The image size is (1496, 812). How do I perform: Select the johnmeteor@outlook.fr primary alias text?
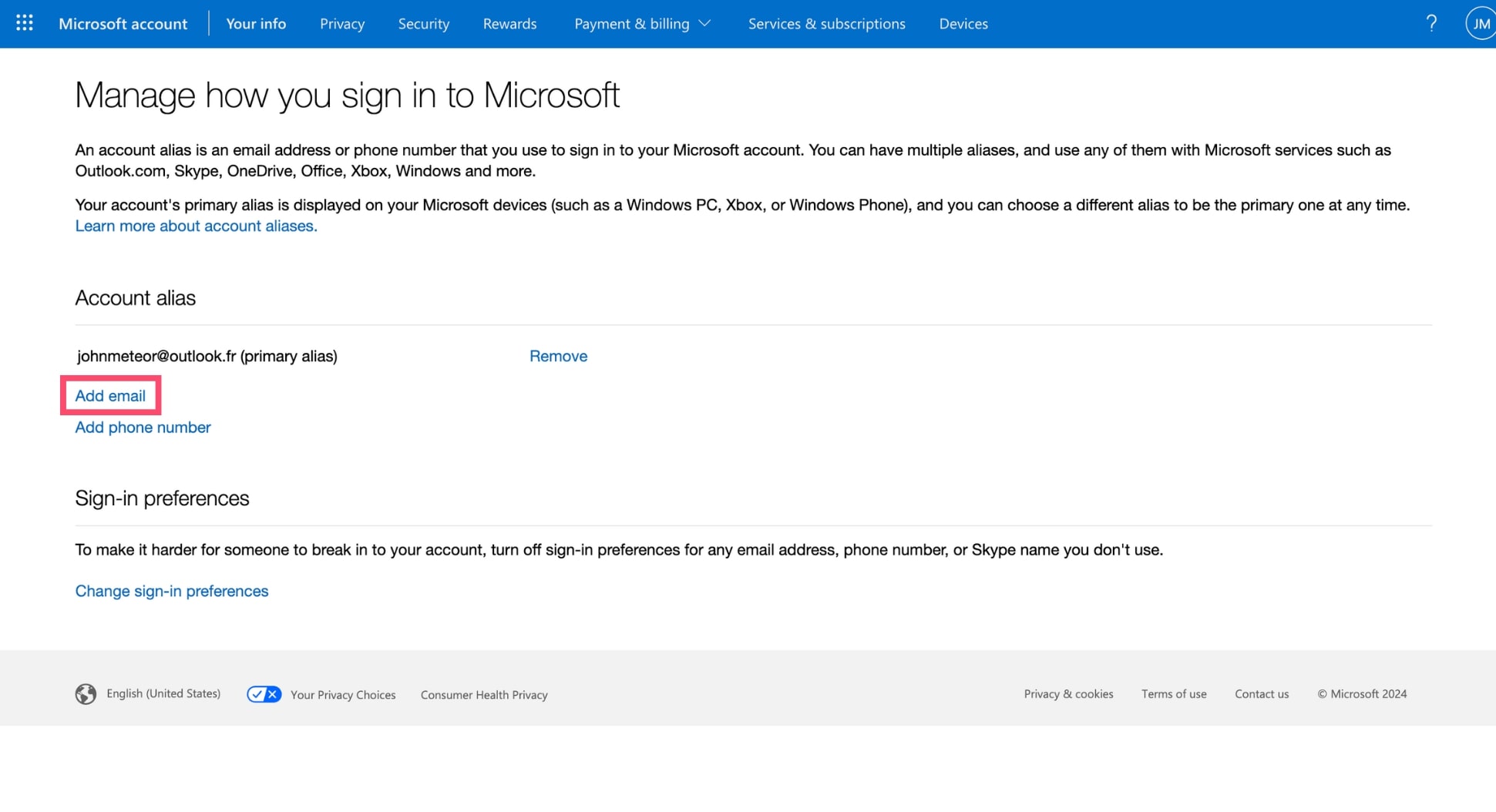tap(207, 356)
